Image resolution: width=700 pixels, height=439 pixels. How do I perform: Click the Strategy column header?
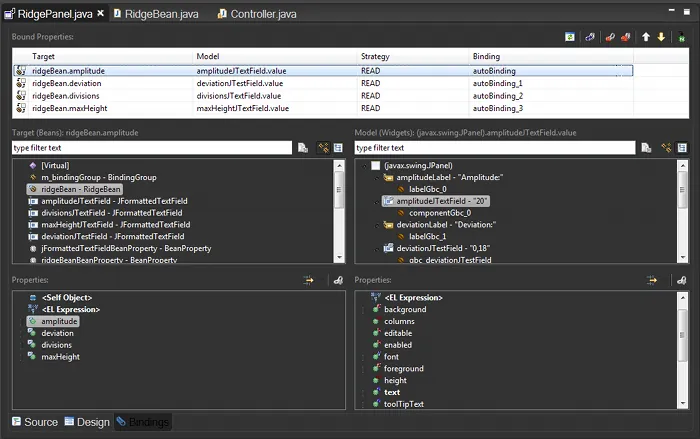click(x=413, y=56)
